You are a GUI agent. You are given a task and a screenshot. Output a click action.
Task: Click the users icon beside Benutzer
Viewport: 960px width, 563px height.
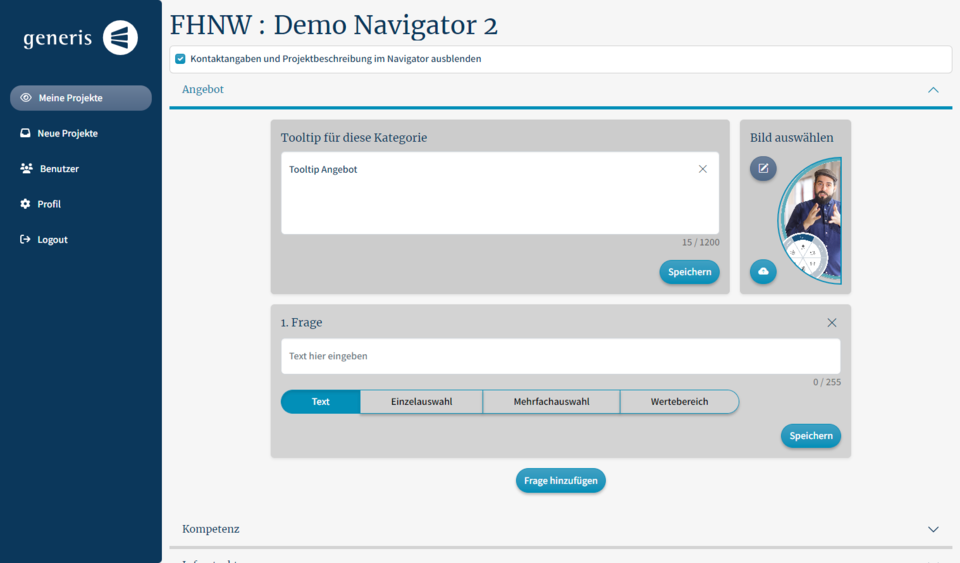point(26,168)
